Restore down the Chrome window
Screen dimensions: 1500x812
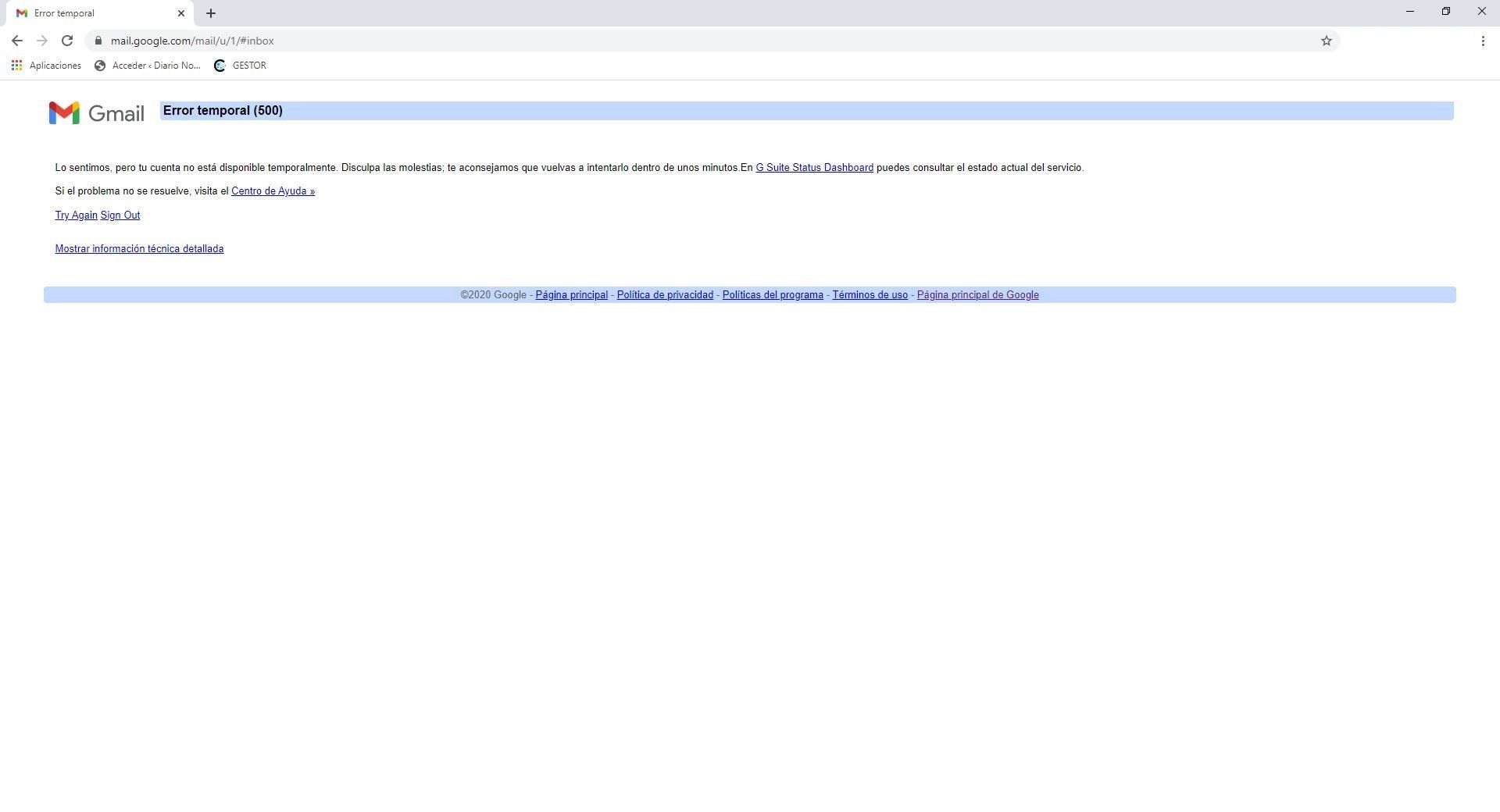(x=1446, y=12)
